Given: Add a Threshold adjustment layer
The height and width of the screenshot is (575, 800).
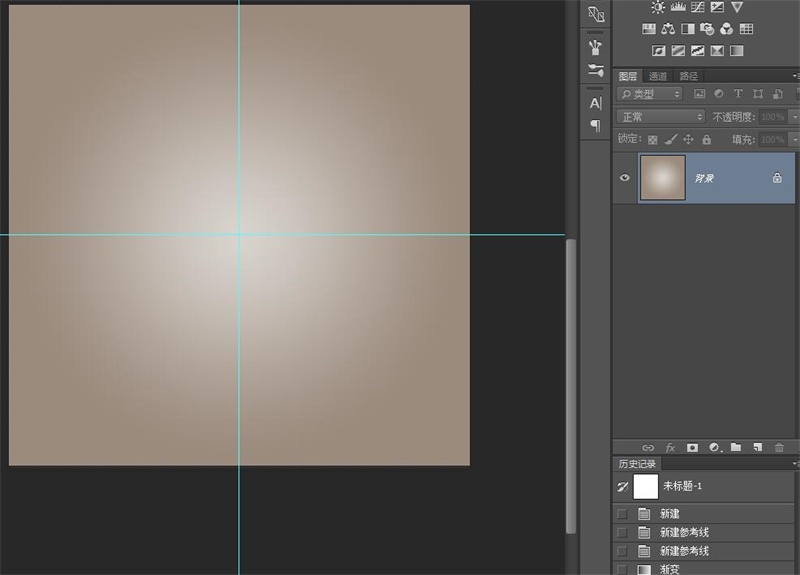Looking at the screenshot, I should tap(697, 51).
